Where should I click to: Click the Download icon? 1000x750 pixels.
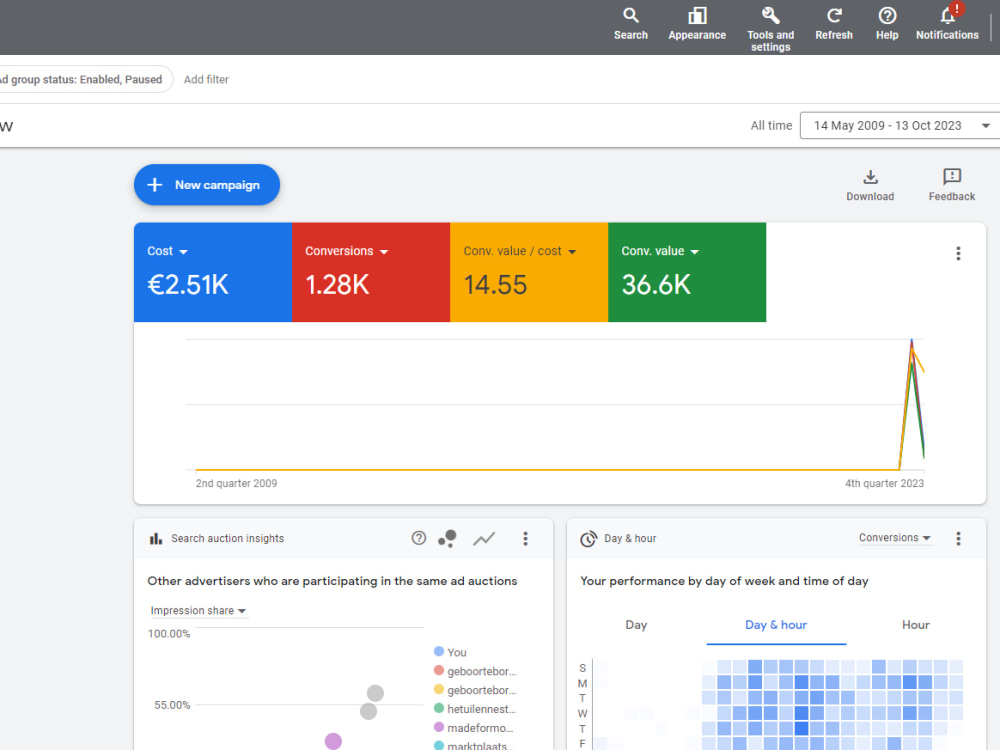click(869, 178)
